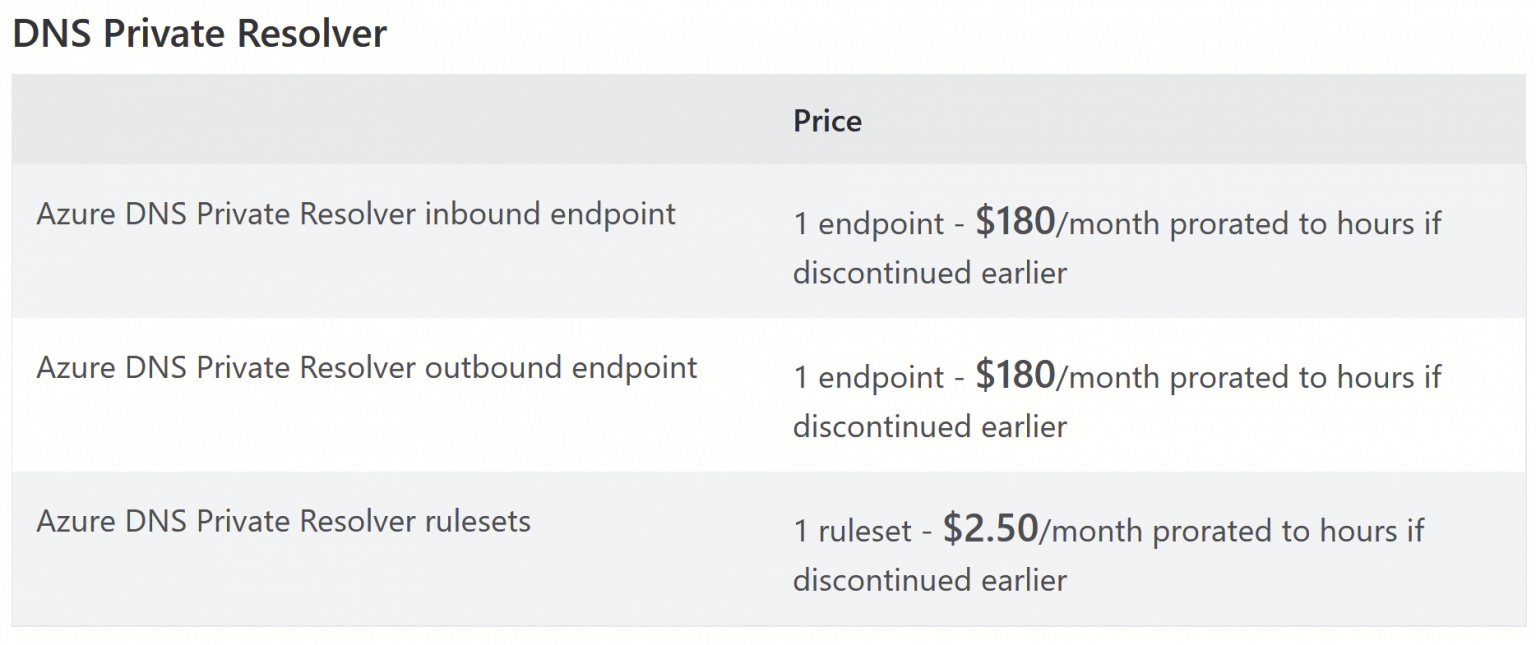Click 'discontinued earlier' in the outbound row
Screen dimensions: 1536x645
pos(930,427)
